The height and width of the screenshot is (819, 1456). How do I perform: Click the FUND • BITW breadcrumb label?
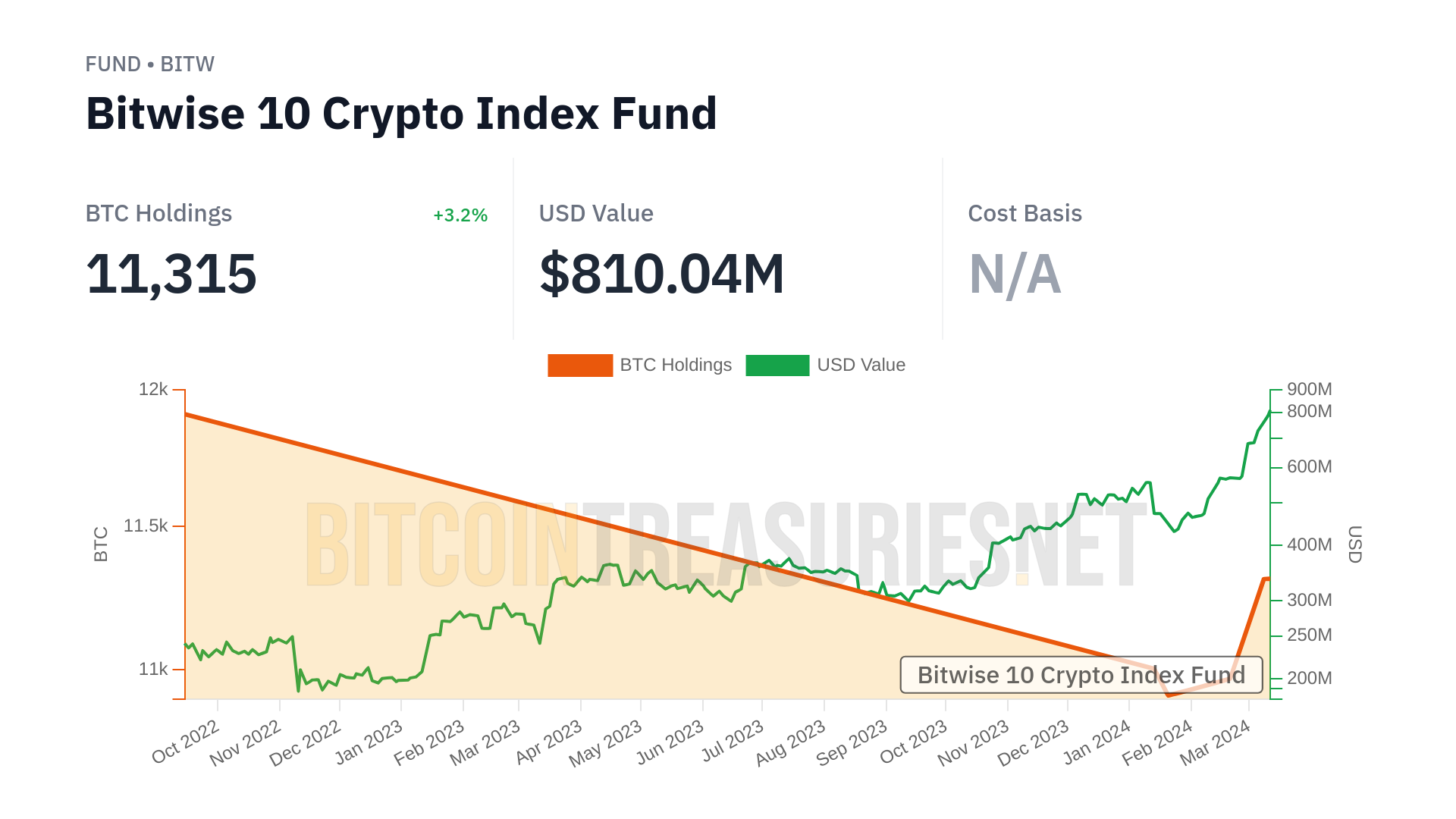coord(149,64)
